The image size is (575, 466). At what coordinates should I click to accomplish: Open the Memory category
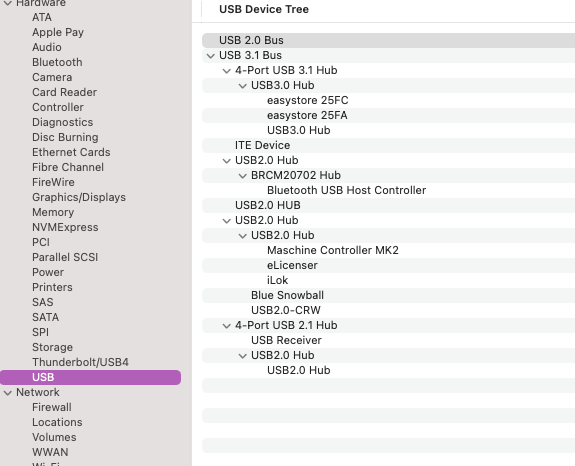click(x=53, y=212)
